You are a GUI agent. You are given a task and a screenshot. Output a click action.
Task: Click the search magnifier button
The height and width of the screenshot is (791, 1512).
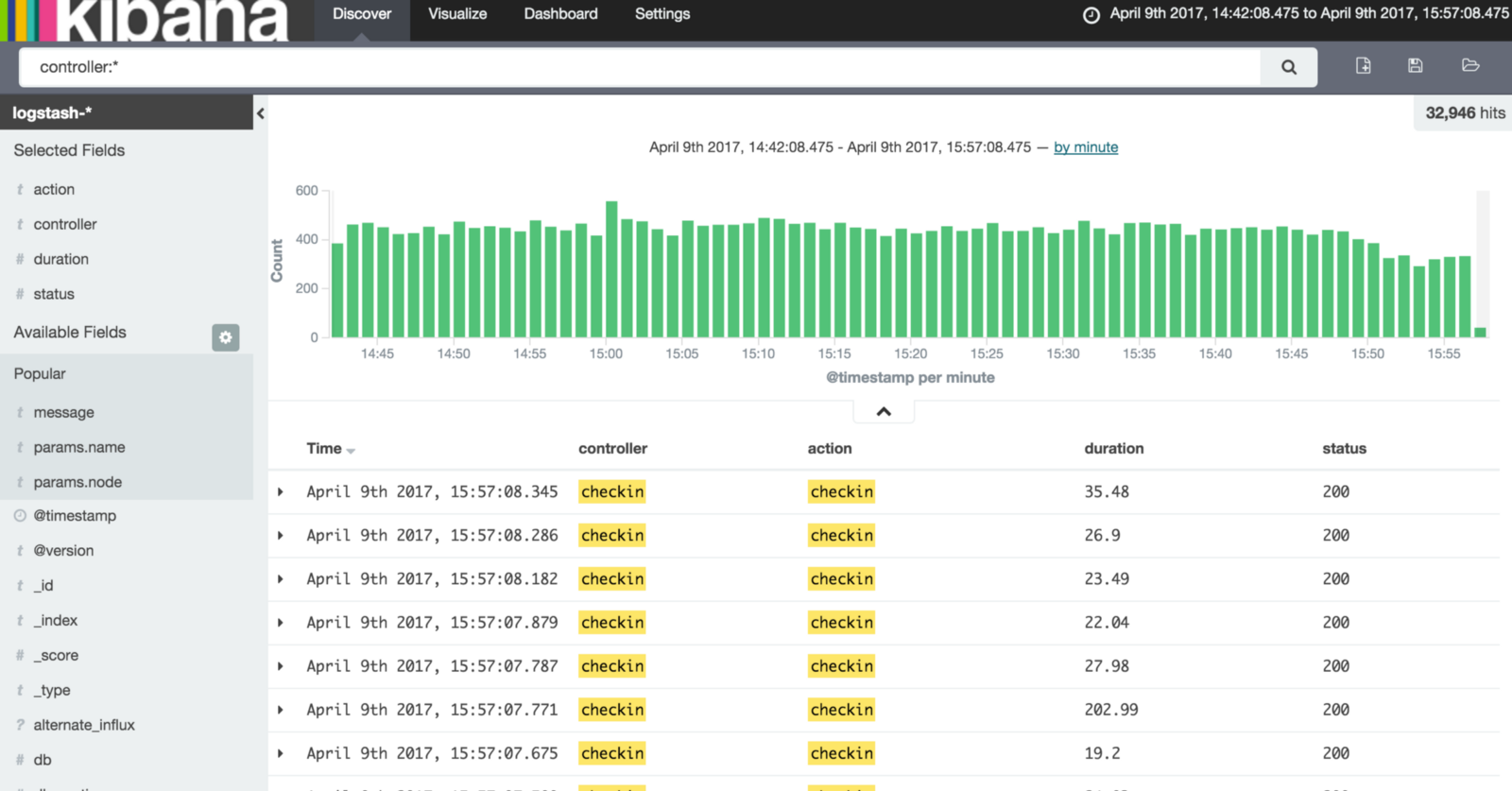1288,67
